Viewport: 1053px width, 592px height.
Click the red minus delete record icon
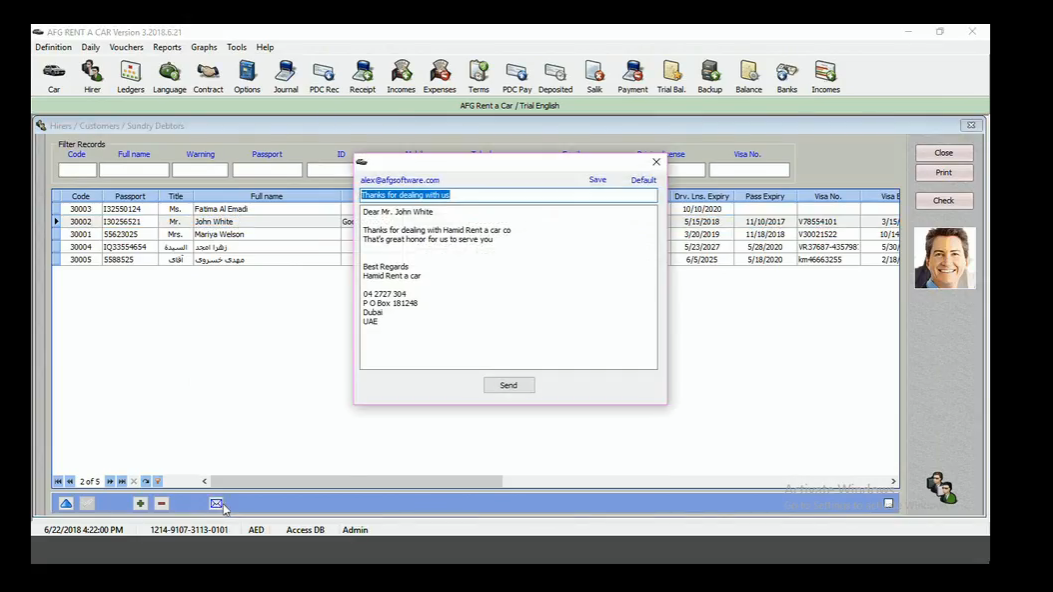[161, 503]
